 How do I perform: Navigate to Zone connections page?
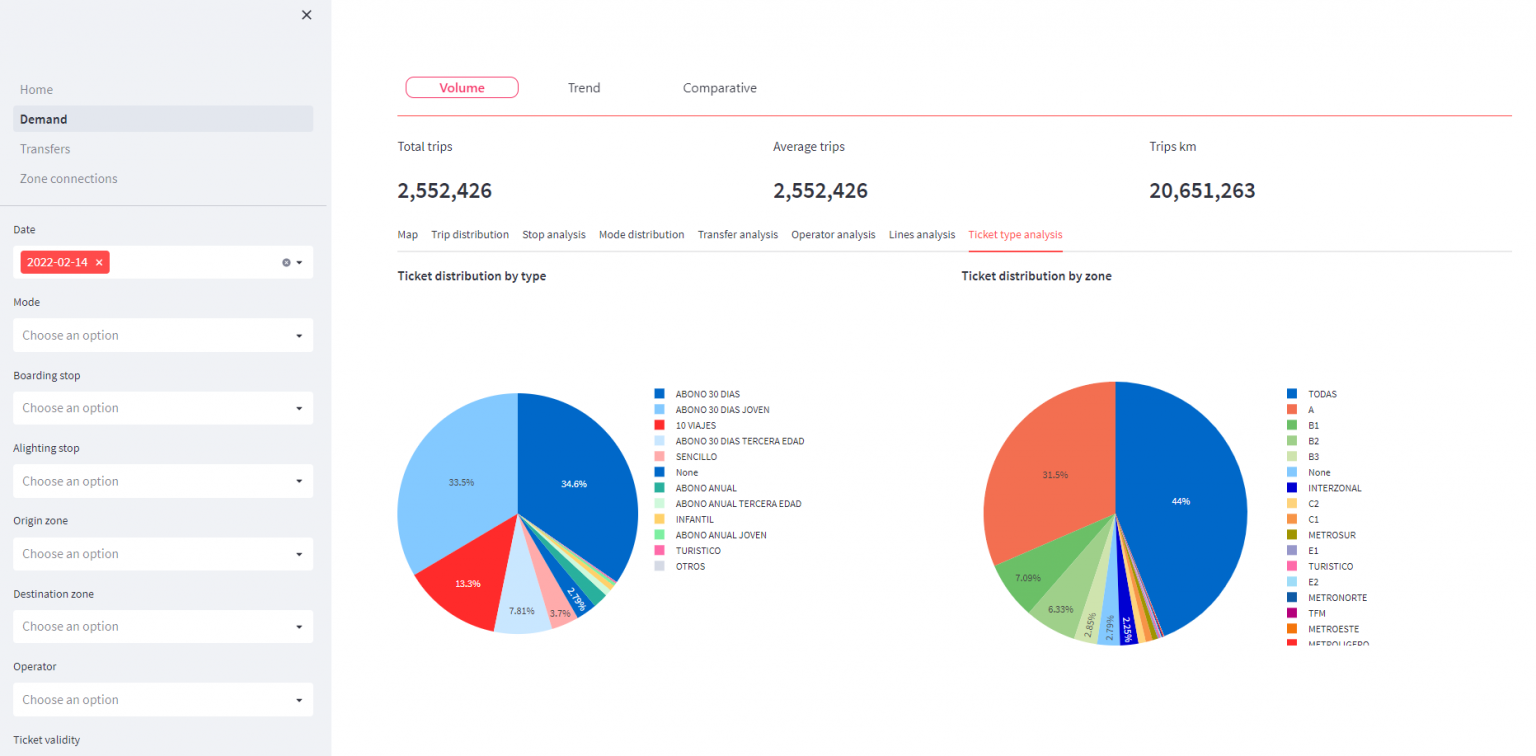coord(68,179)
